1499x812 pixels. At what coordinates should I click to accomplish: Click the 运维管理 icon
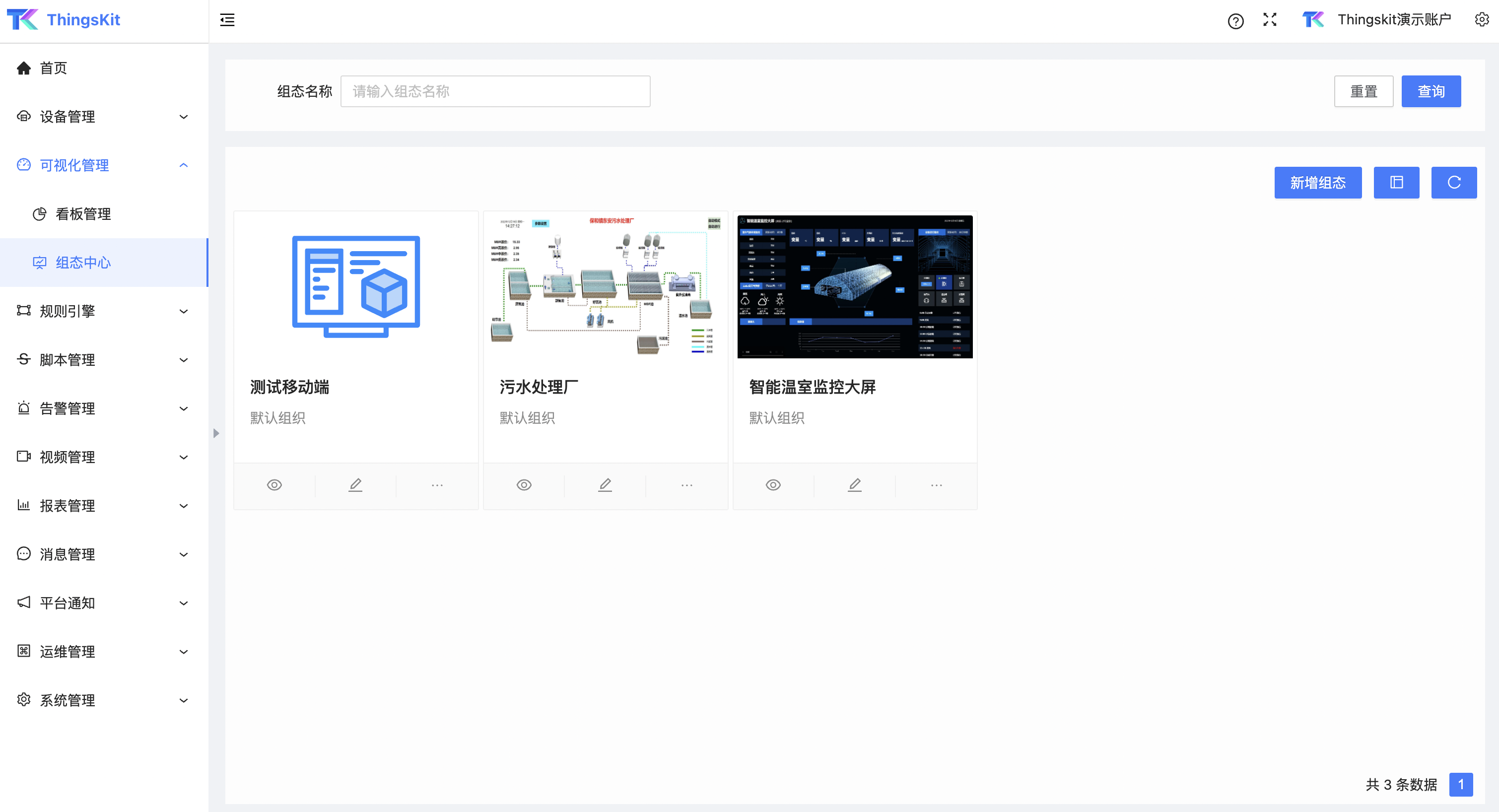(x=24, y=651)
